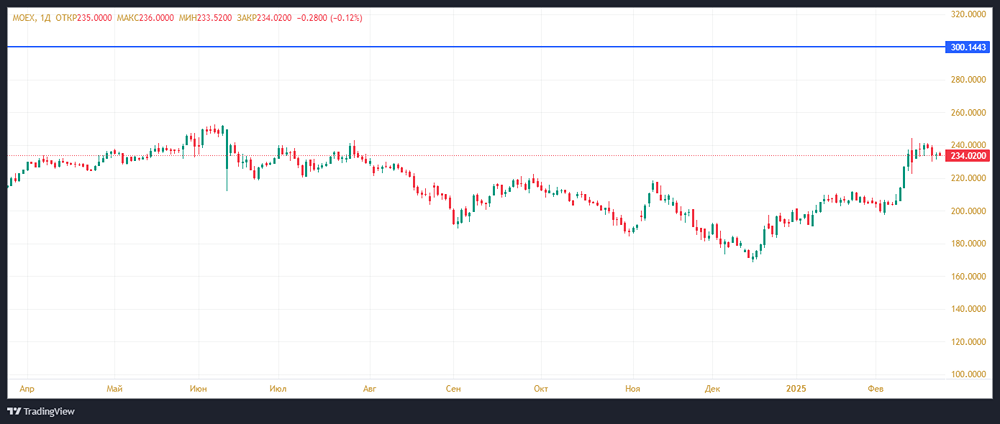Click the Апр label on time axis

pyautogui.click(x=27, y=387)
